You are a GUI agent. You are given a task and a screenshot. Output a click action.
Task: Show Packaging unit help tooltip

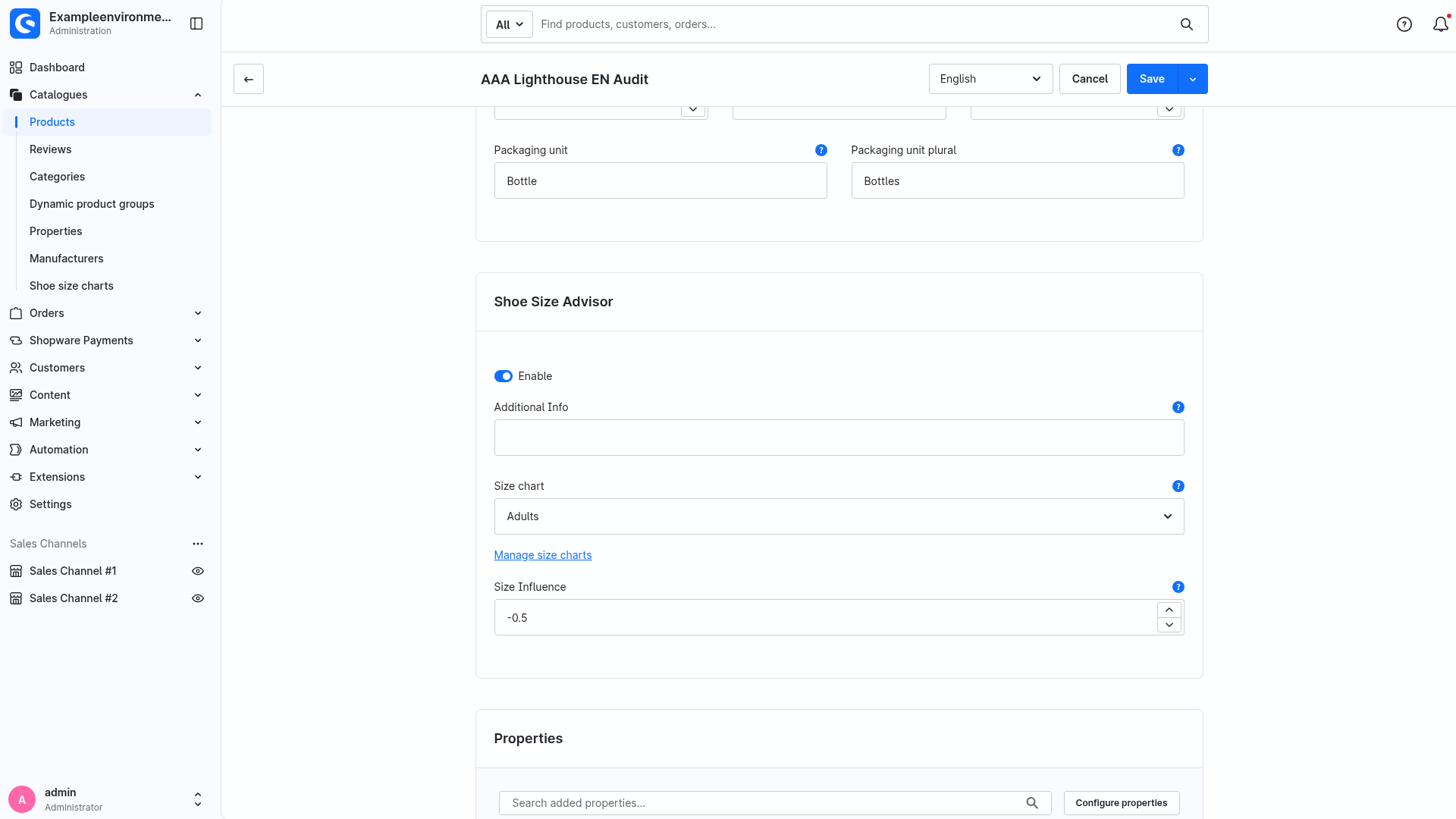(821, 150)
